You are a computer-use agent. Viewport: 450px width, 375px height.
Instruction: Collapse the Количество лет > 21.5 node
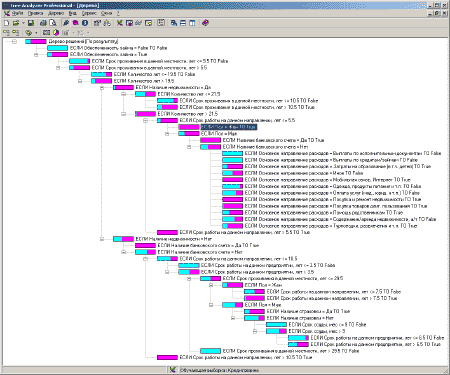pos(124,114)
